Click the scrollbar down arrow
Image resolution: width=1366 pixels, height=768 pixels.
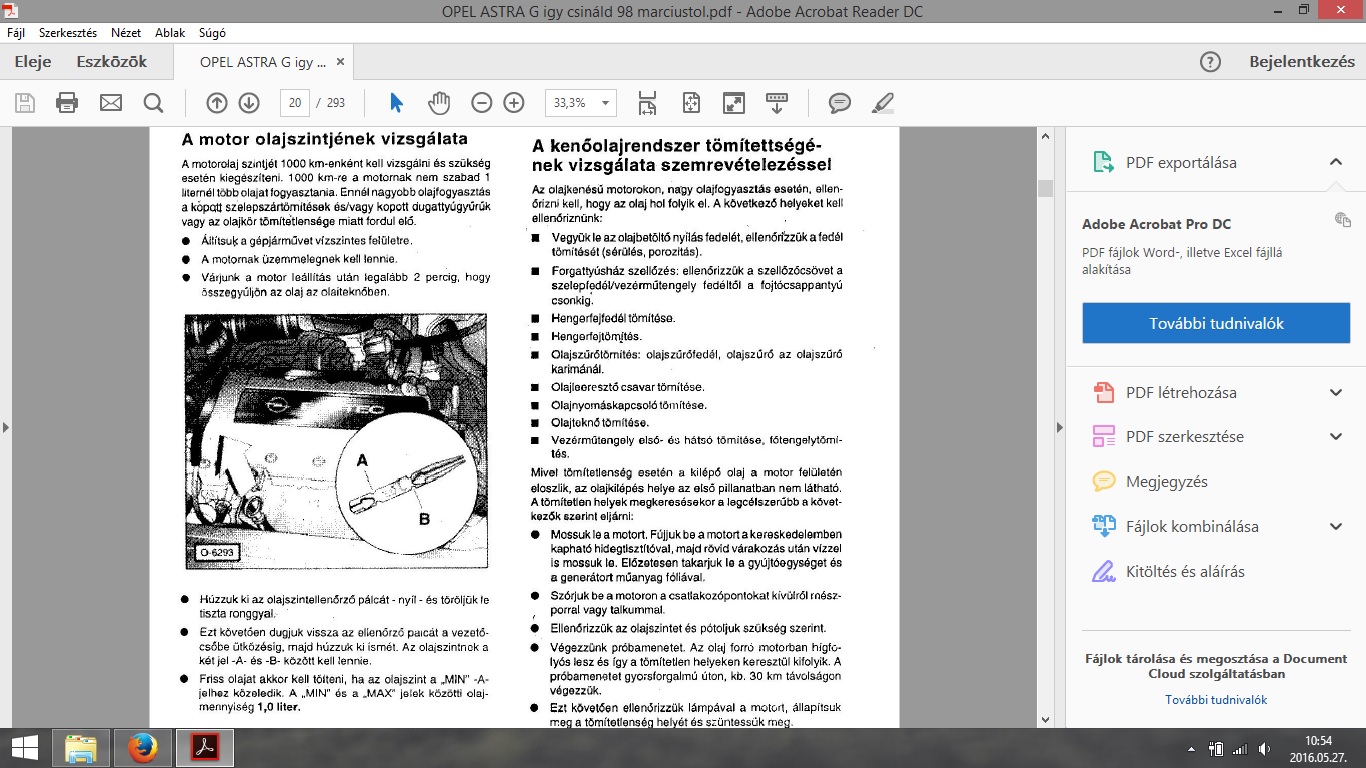pos(1046,719)
